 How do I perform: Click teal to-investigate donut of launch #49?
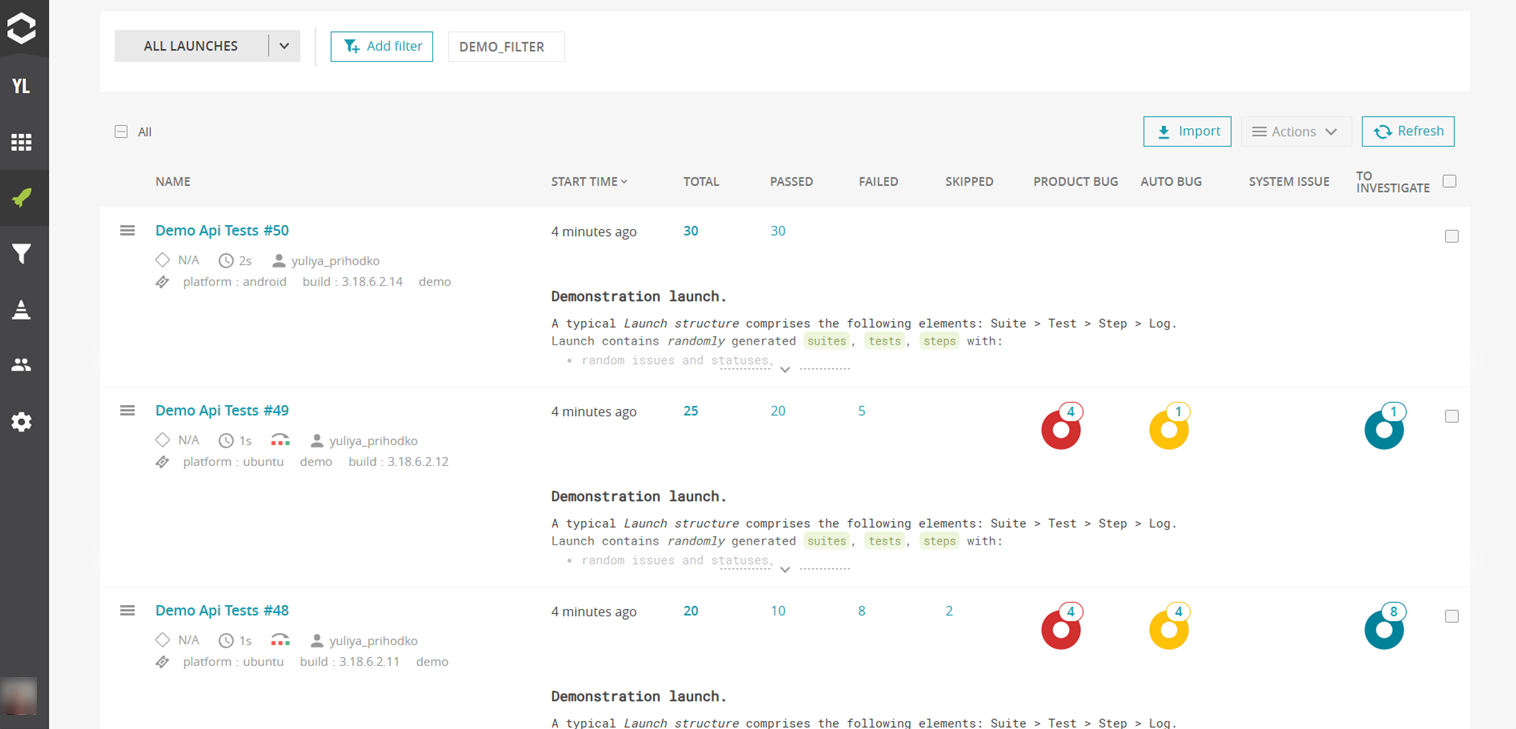pyautogui.click(x=1384, y=430)
